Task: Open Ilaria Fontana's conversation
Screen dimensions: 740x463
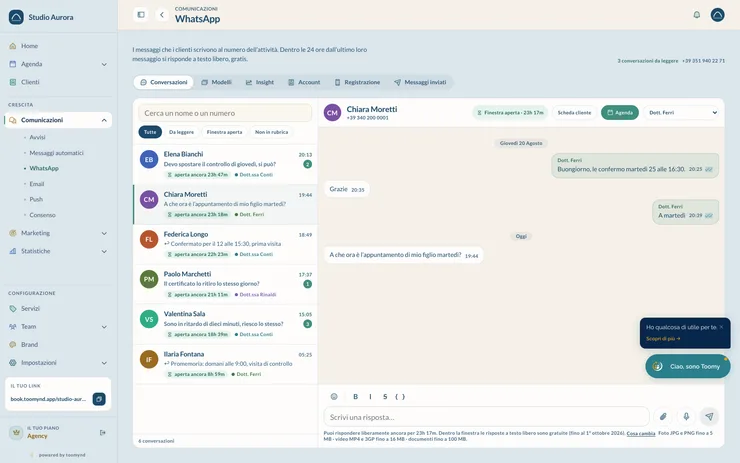Action: 226,364
